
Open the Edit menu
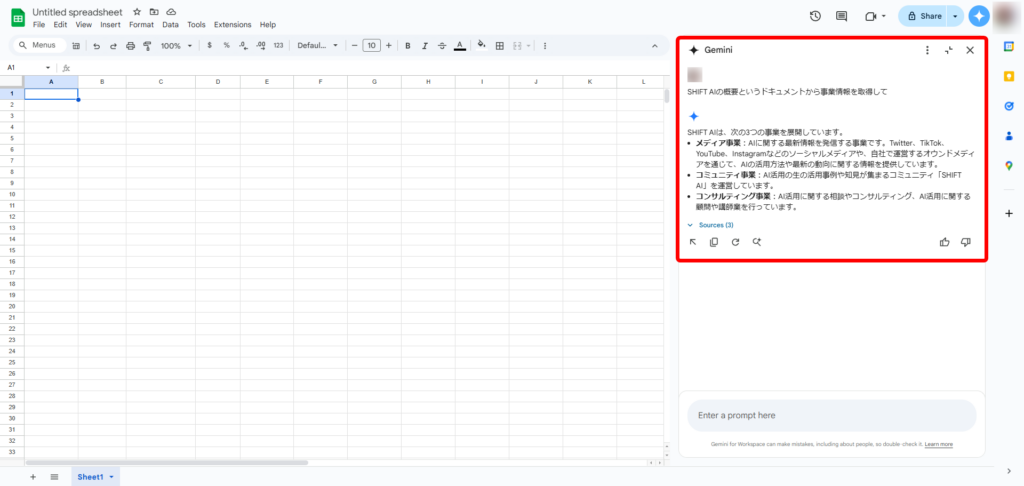(60, 25)
